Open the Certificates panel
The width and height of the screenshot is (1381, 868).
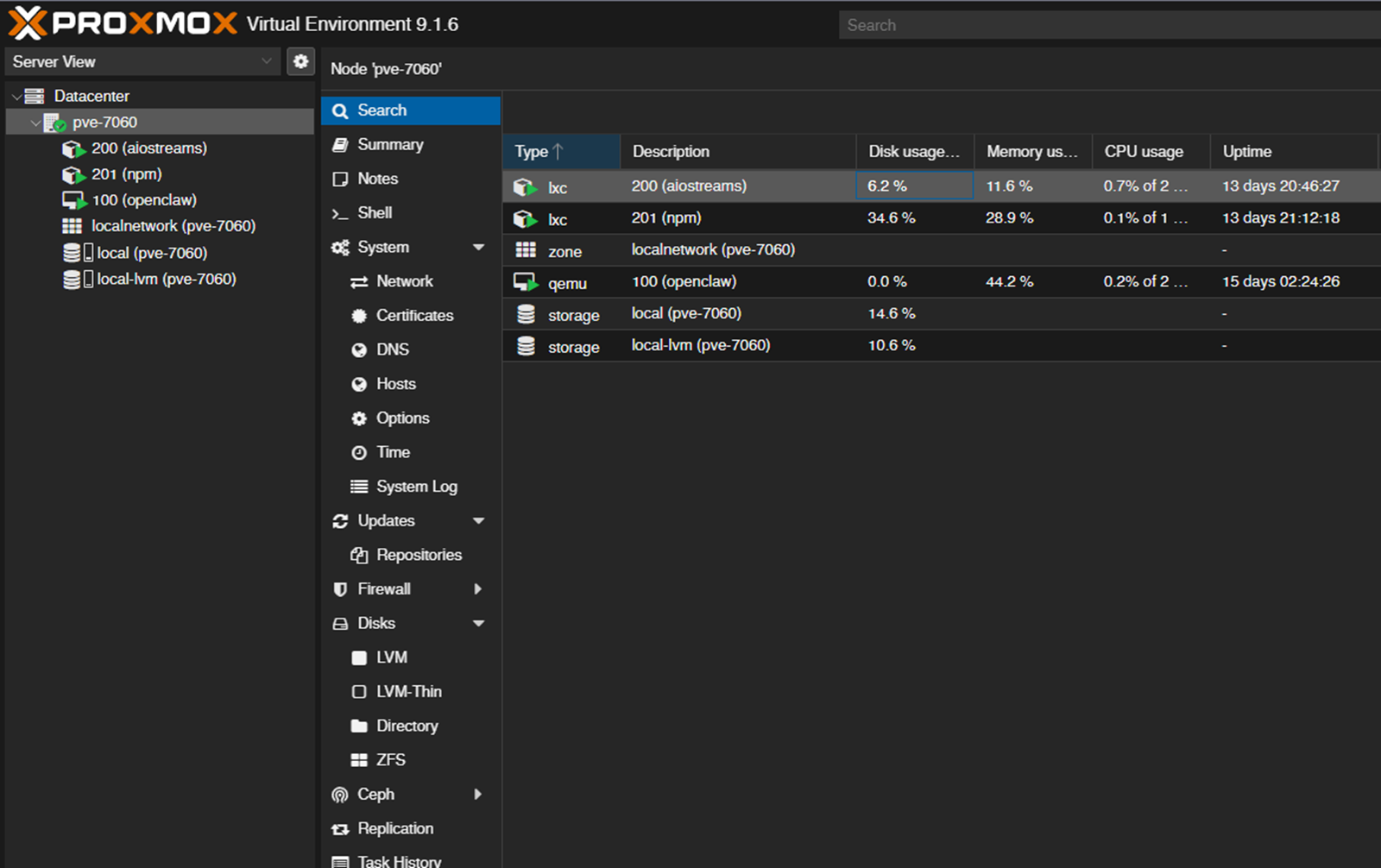click(x=361, y=316)
